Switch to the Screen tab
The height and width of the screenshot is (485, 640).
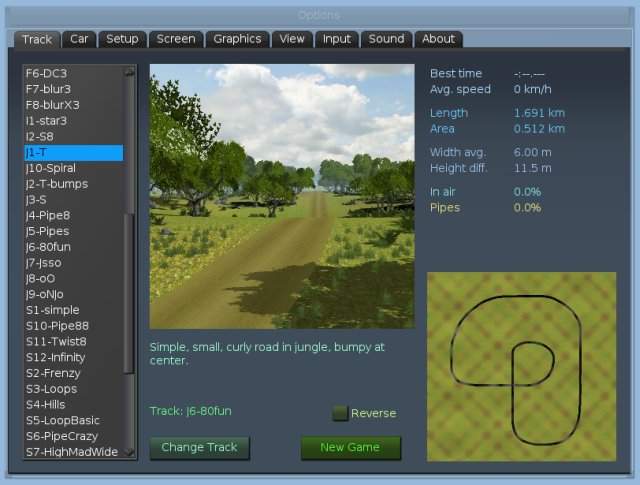(x=176, y=39)
